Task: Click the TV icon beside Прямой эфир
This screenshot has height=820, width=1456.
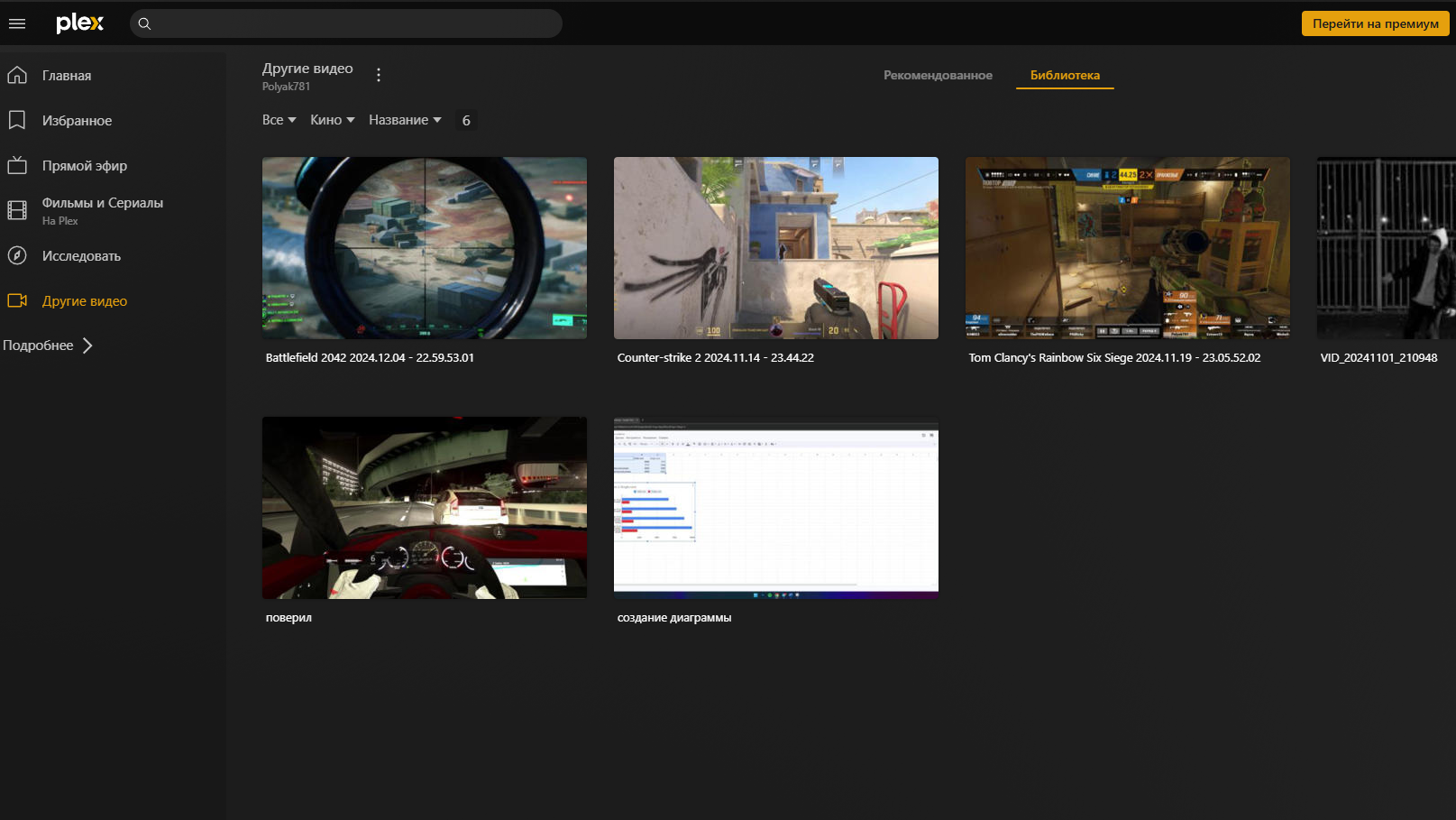Action: tap(17, 165)
